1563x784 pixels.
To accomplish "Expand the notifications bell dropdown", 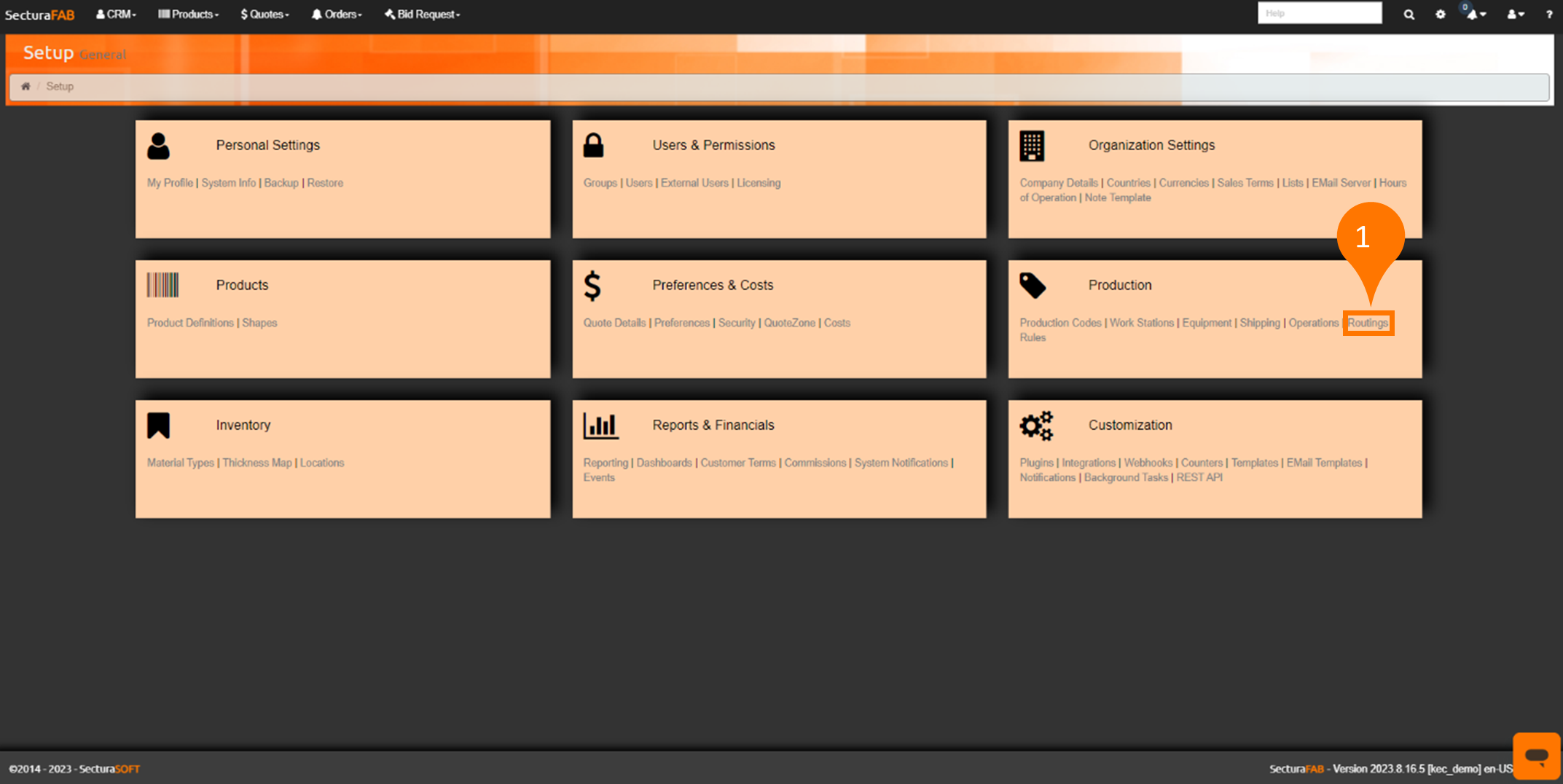I will pos(1475,15).
